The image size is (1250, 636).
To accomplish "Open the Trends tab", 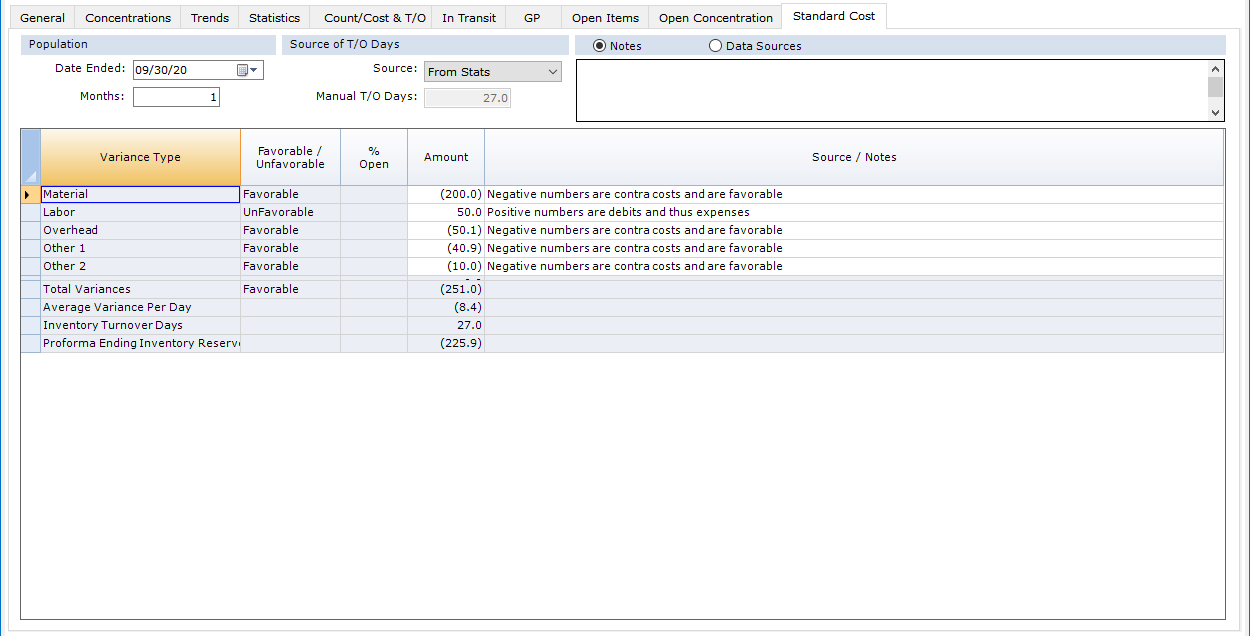I will click(209, 17).
